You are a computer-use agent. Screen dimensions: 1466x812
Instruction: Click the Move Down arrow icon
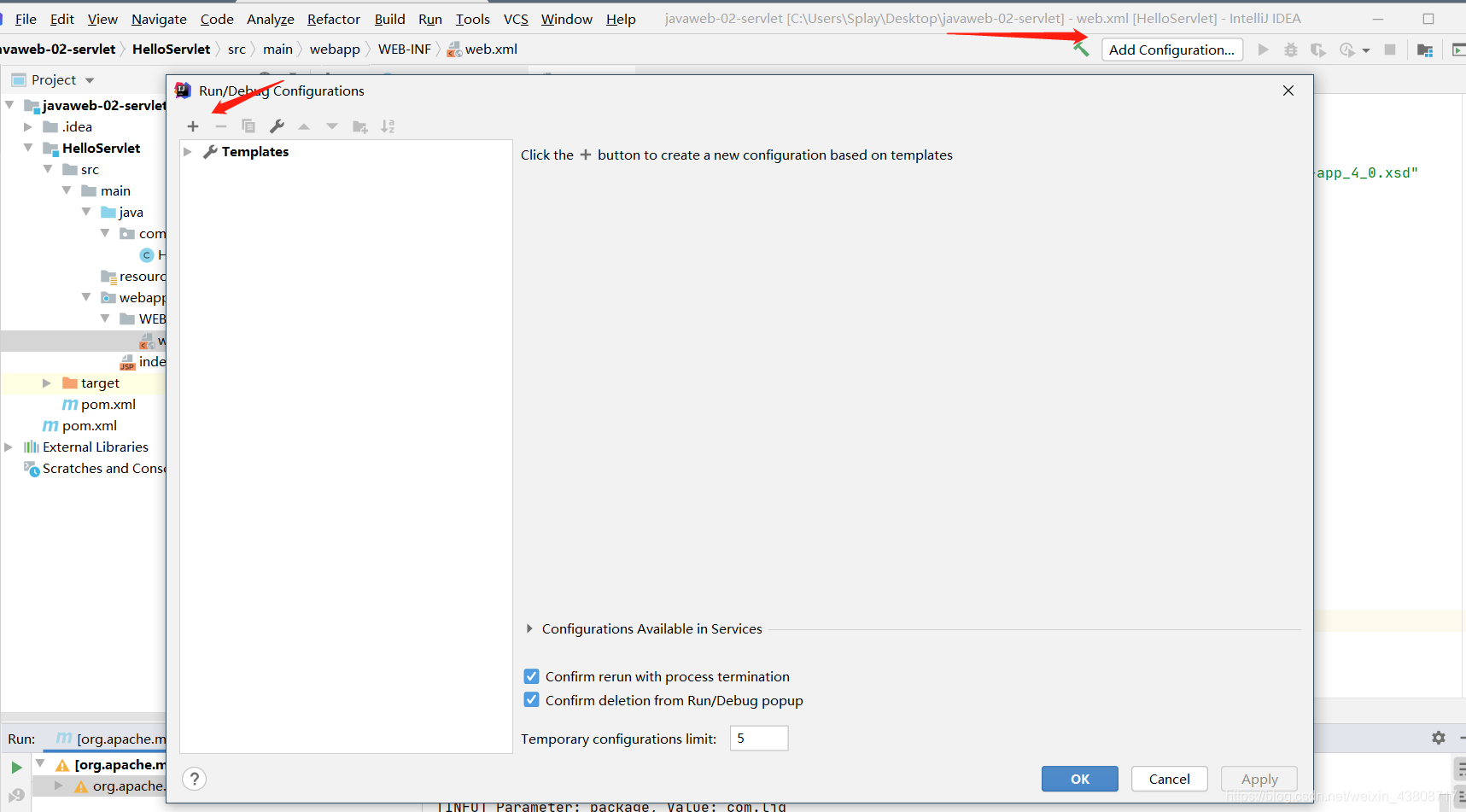(x=332, y=126)
